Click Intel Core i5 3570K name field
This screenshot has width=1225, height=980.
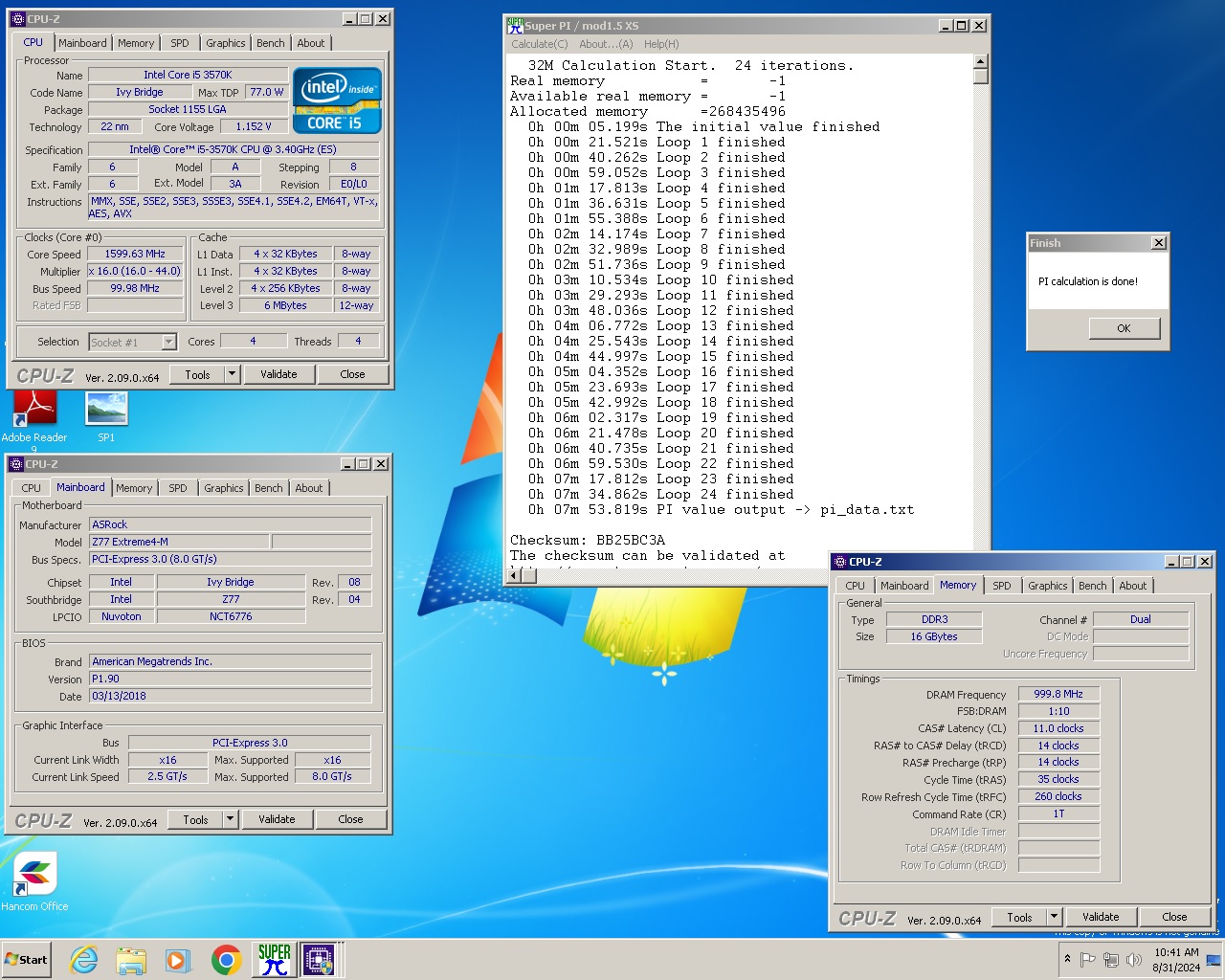pyautogui.click(x=188, y=75)
